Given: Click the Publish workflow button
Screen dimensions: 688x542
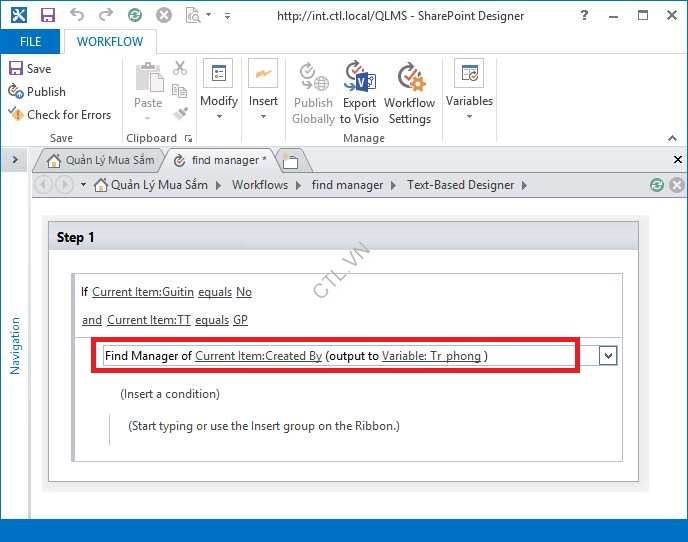Looking at the screenshot, I should [37, 91].
